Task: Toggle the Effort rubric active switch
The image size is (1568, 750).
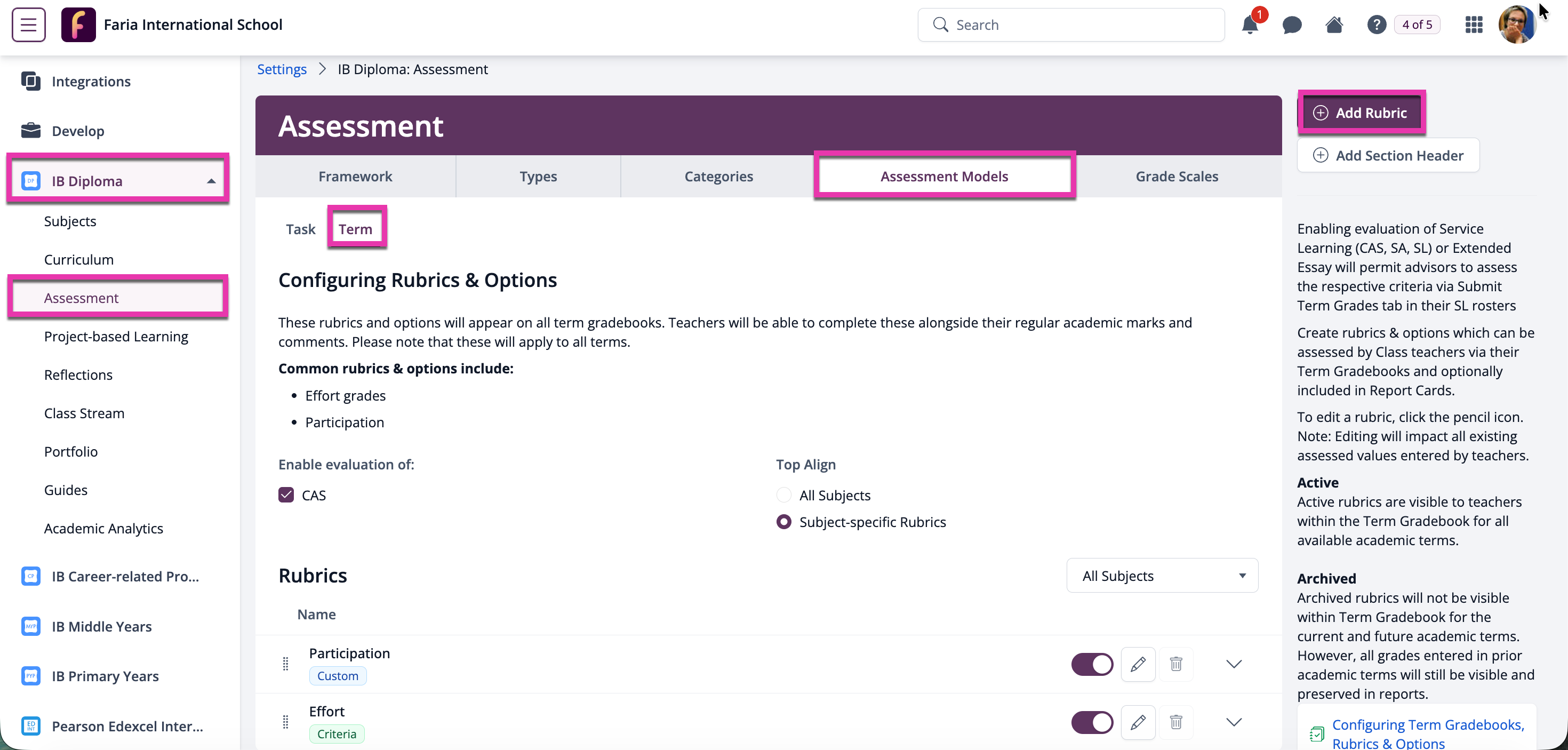Action: [1092, 722]
